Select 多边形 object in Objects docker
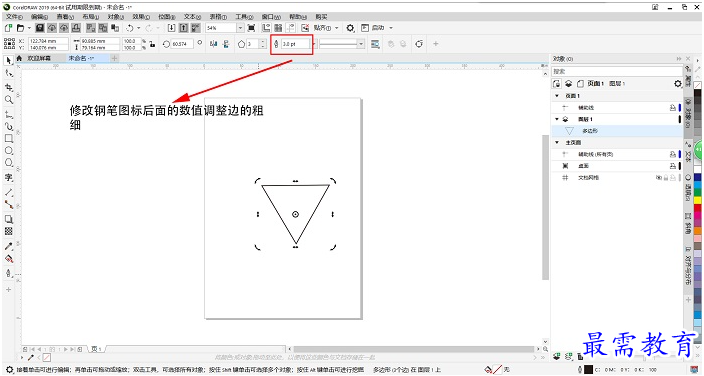Screen dimensions: 704x376 tap(617, 131)
